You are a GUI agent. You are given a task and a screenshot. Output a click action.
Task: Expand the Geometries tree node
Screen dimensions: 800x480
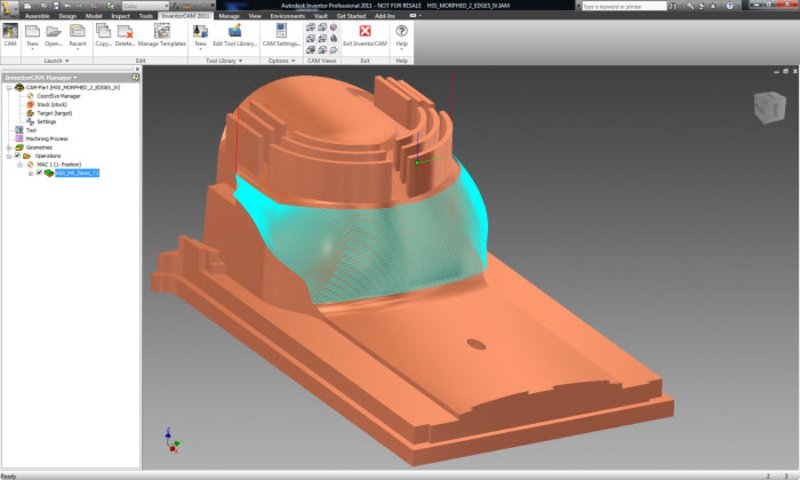click(x=8, y=147)
